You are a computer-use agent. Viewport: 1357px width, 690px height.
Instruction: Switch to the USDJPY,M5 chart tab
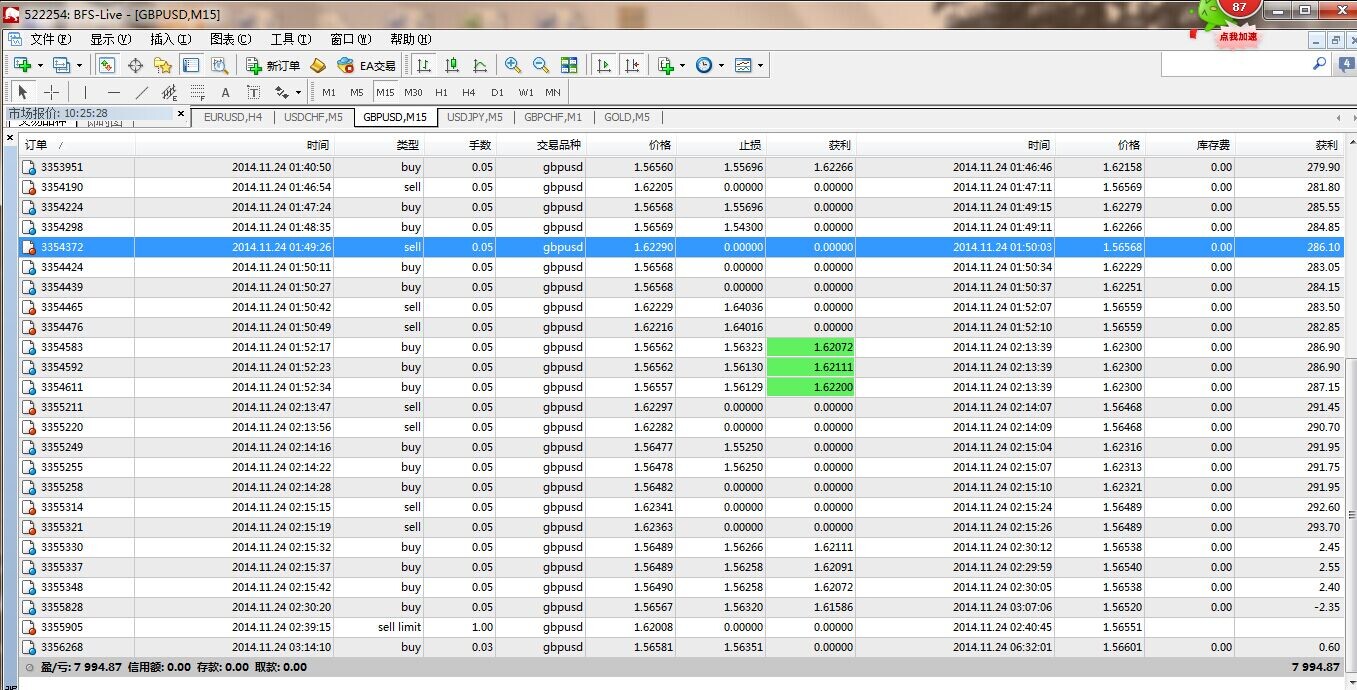475,117
